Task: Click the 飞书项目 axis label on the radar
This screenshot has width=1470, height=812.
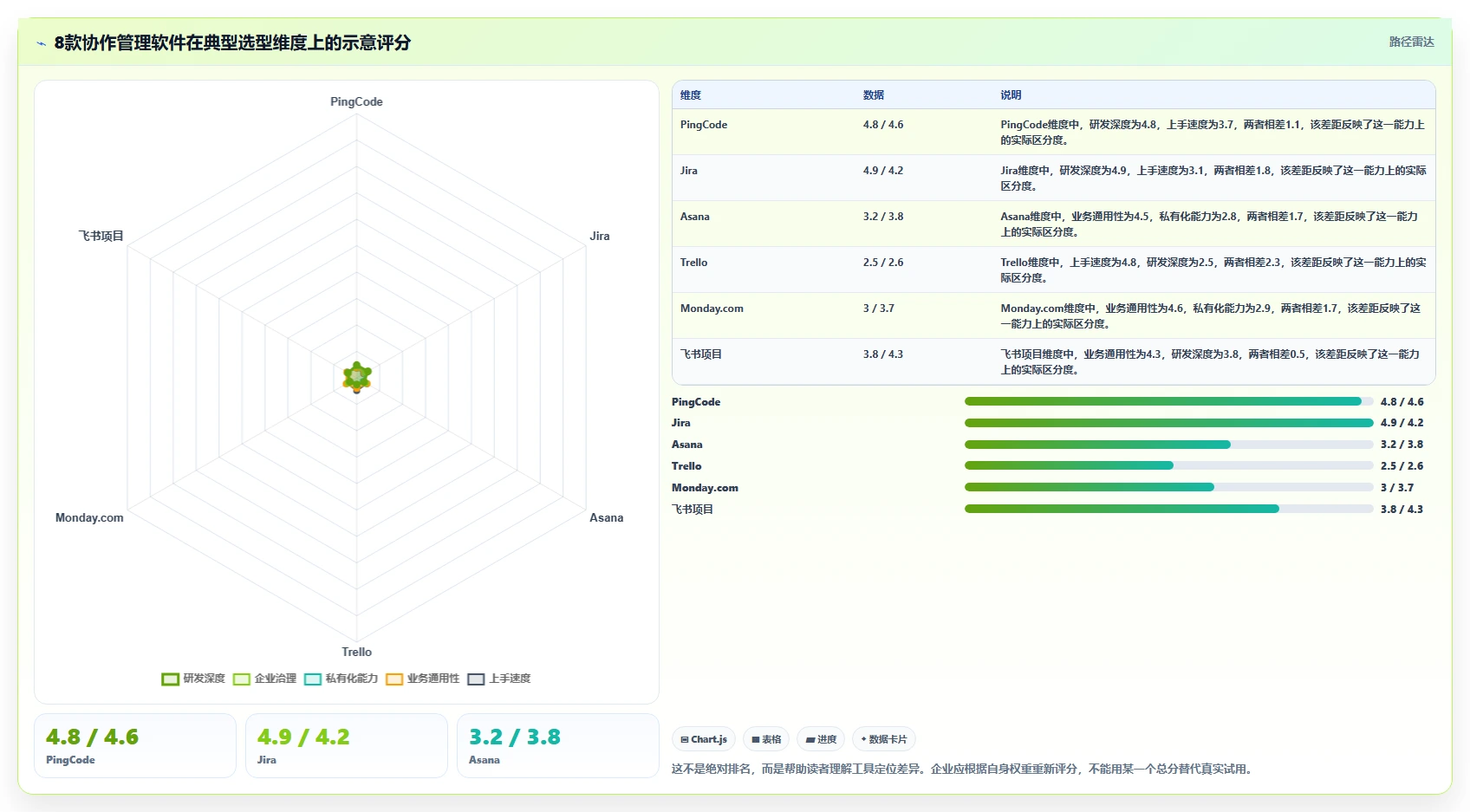Action: pyautogui.click(x=101, y=236)
